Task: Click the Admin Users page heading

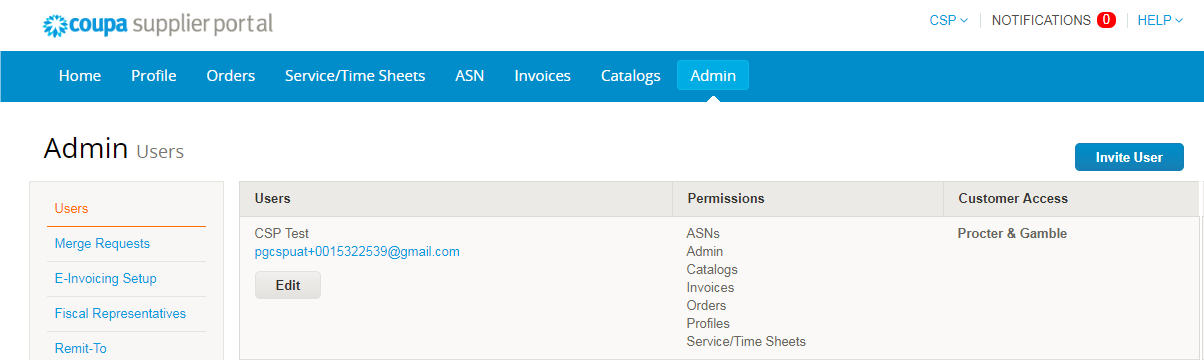Action: click(114, 150)
